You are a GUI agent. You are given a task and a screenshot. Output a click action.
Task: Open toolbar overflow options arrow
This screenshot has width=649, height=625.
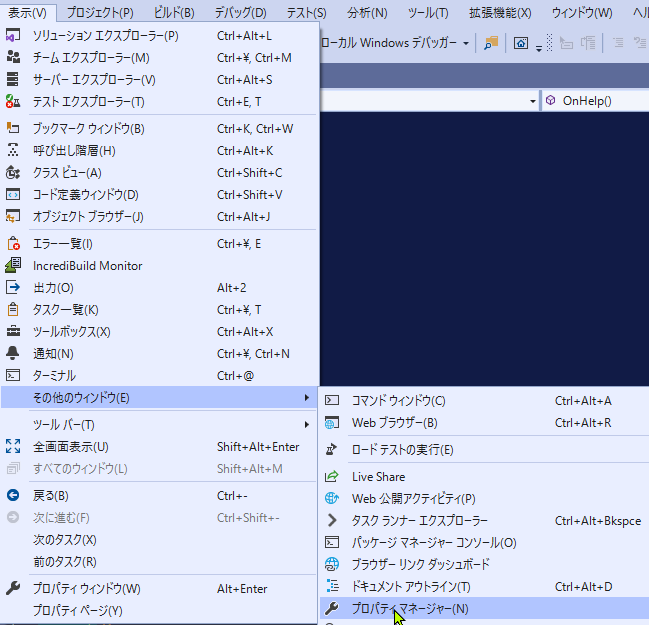539,48
